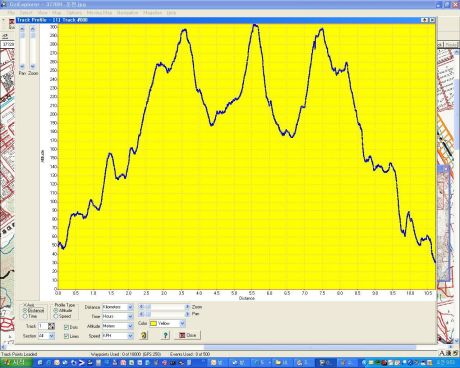This screenshot has height=368, width=460.
Task: Click the Close button in profile panel
Action: (188, 335)
